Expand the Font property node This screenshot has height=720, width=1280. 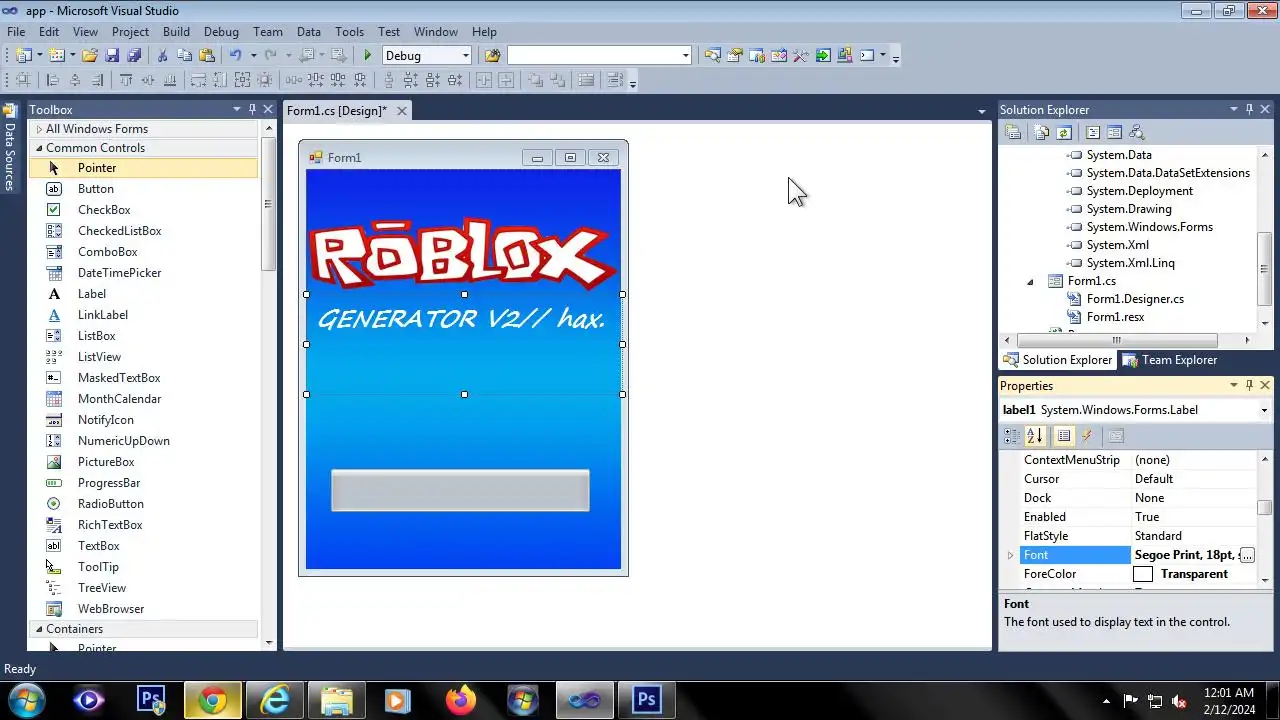1010,555
